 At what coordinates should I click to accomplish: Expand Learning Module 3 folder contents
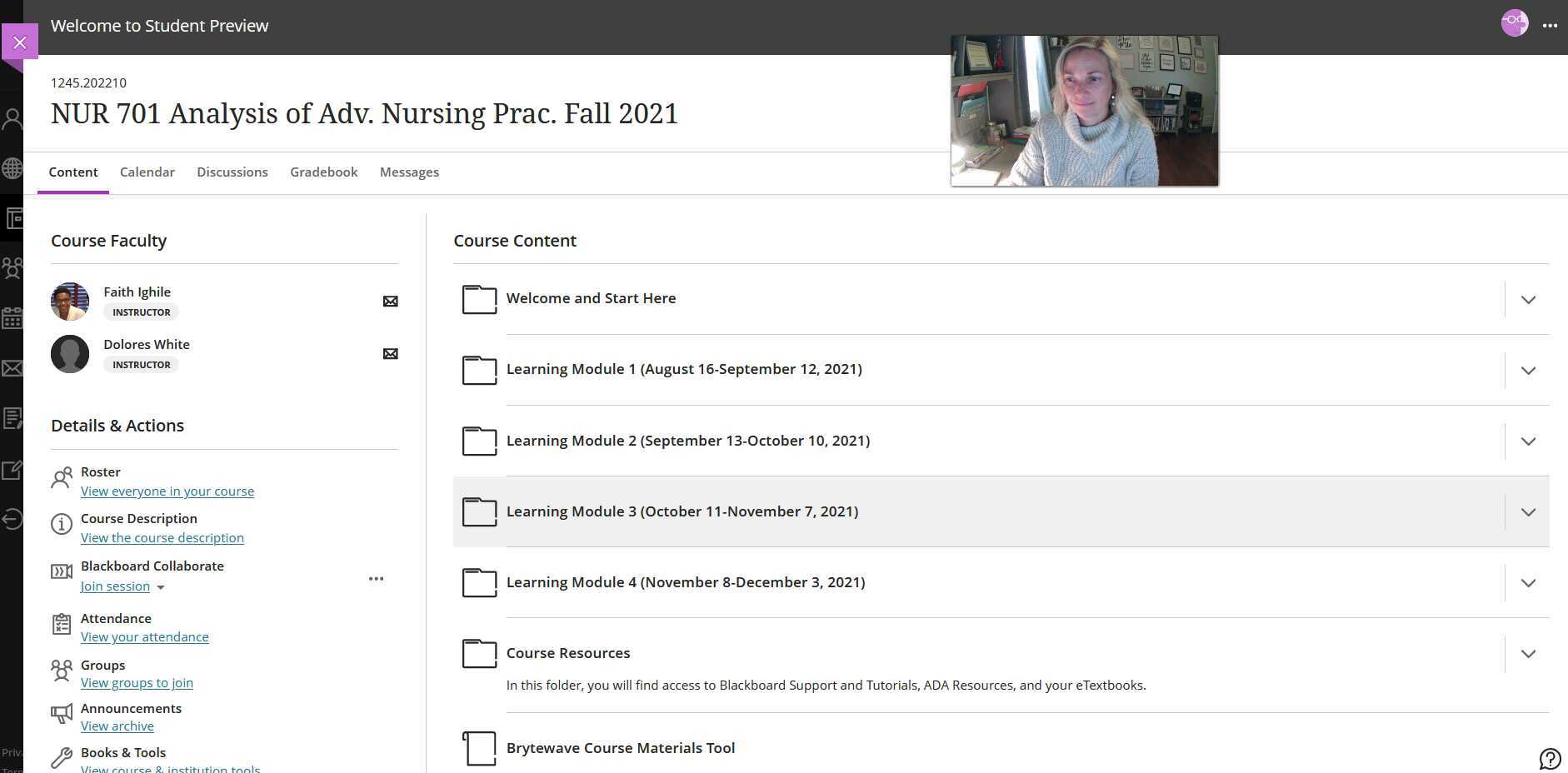point(1529,512)
